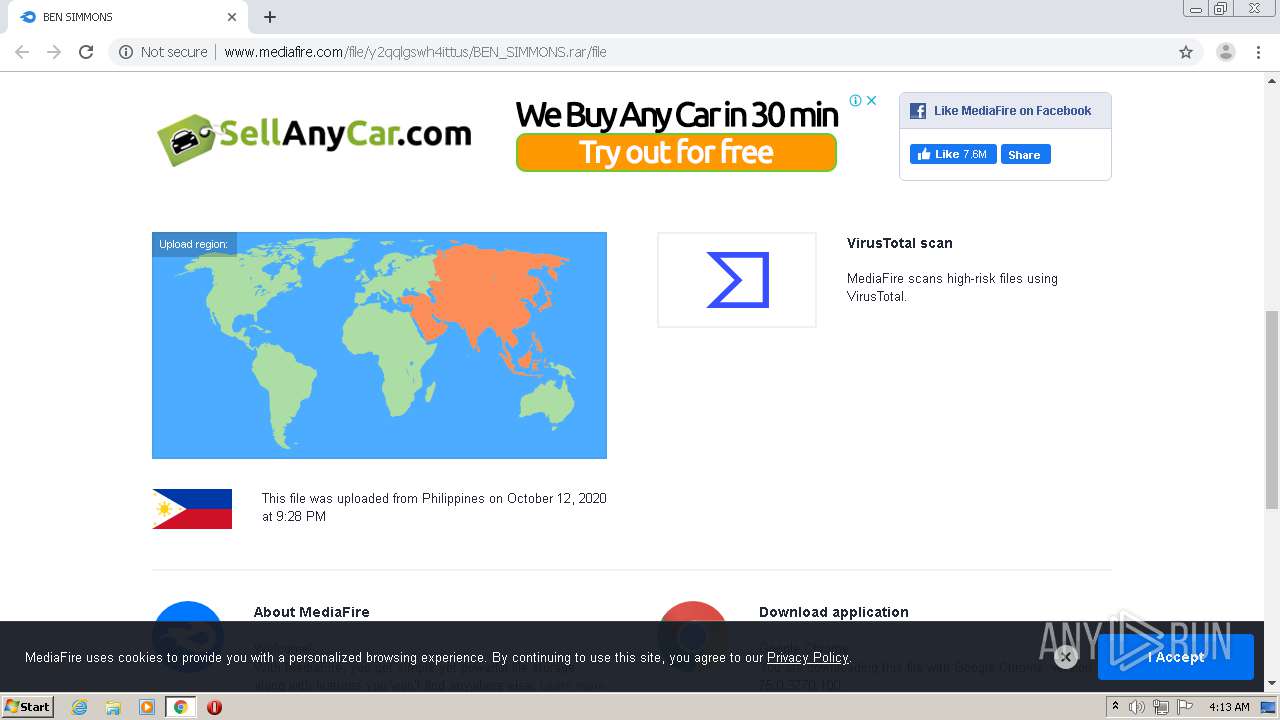Open the media player taskbar icon

(x=146, y=707)
